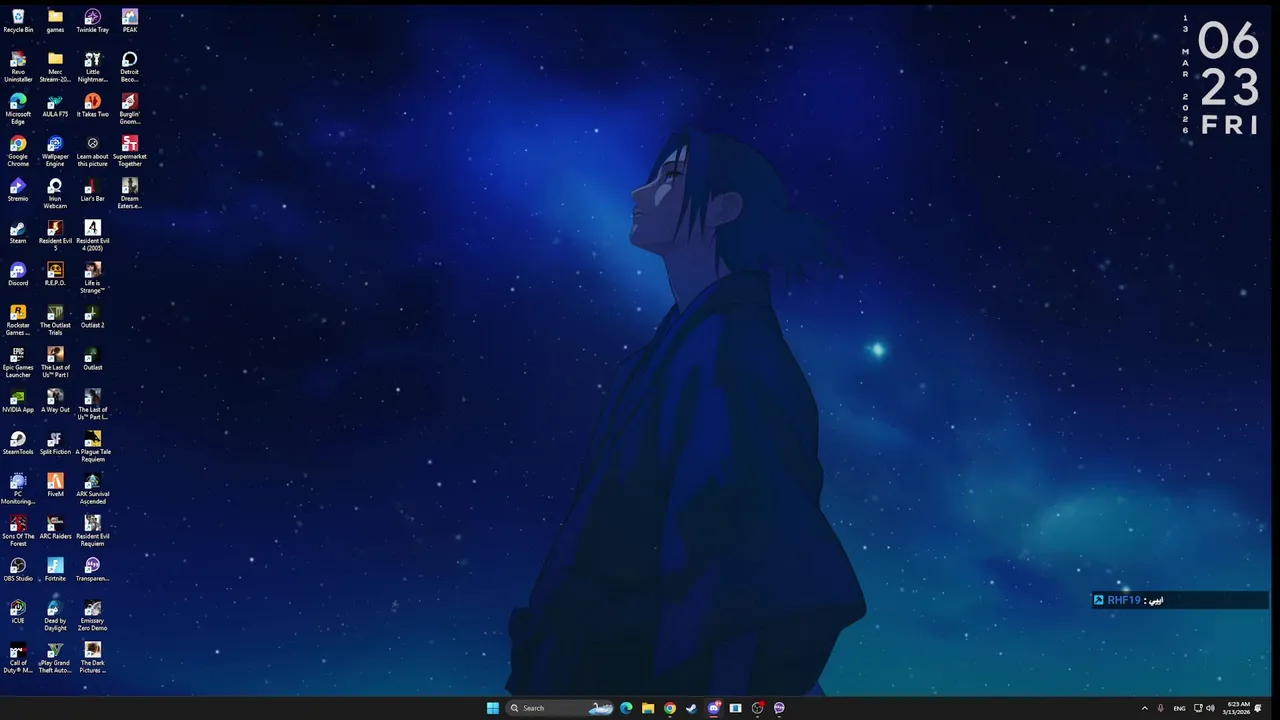The height and width of the screenshot is (720, 1280).
Task: Open the games folder on the desktop
Action: pos(55,21)
